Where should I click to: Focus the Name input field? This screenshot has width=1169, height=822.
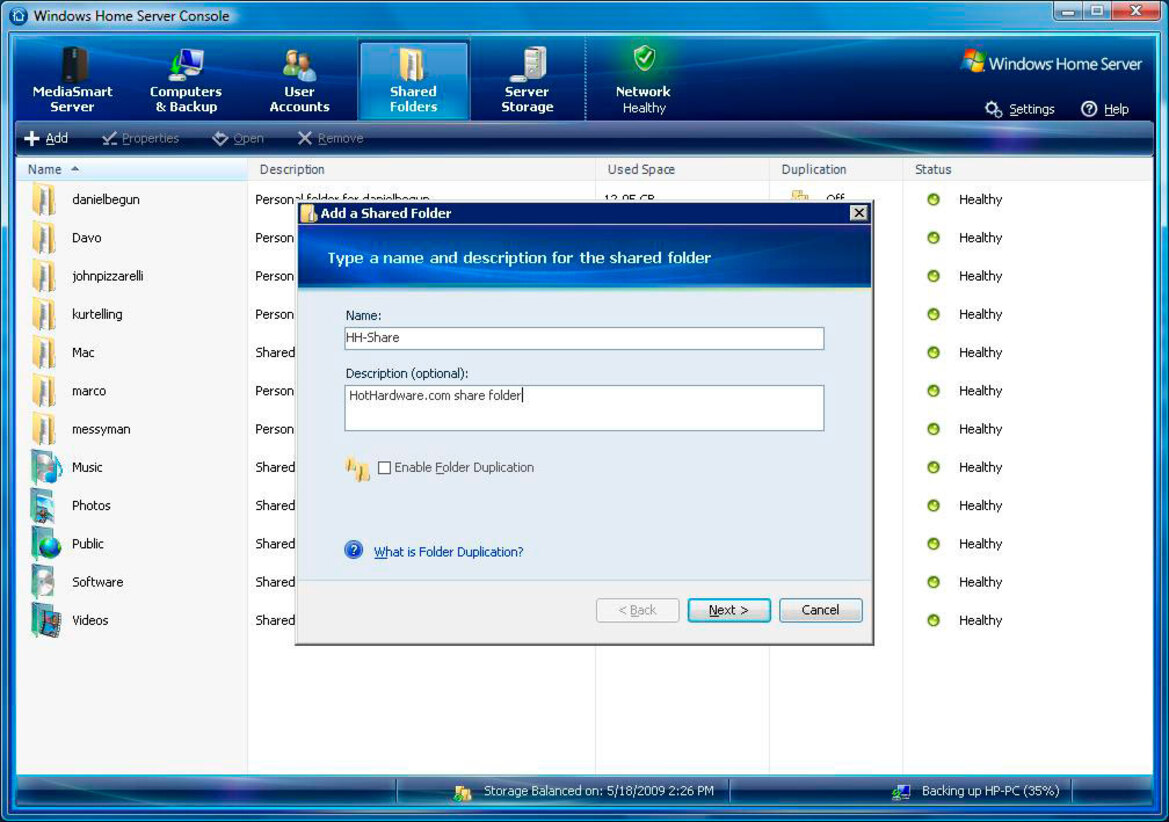(584, 338)
